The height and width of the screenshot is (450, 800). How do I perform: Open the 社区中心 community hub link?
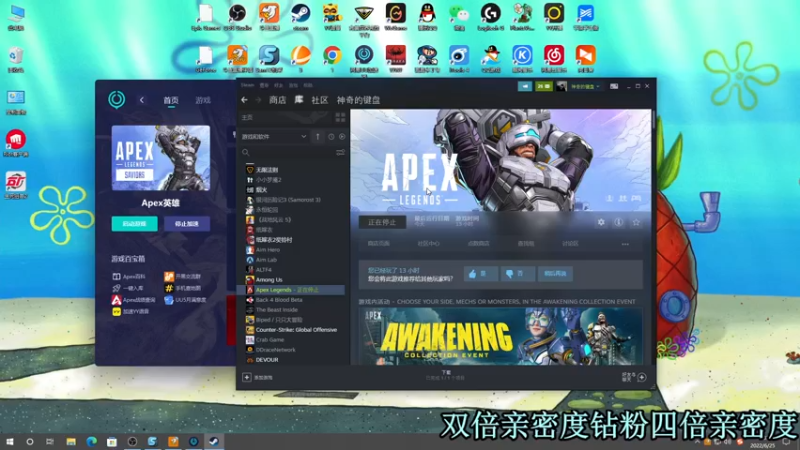(429, 244)
